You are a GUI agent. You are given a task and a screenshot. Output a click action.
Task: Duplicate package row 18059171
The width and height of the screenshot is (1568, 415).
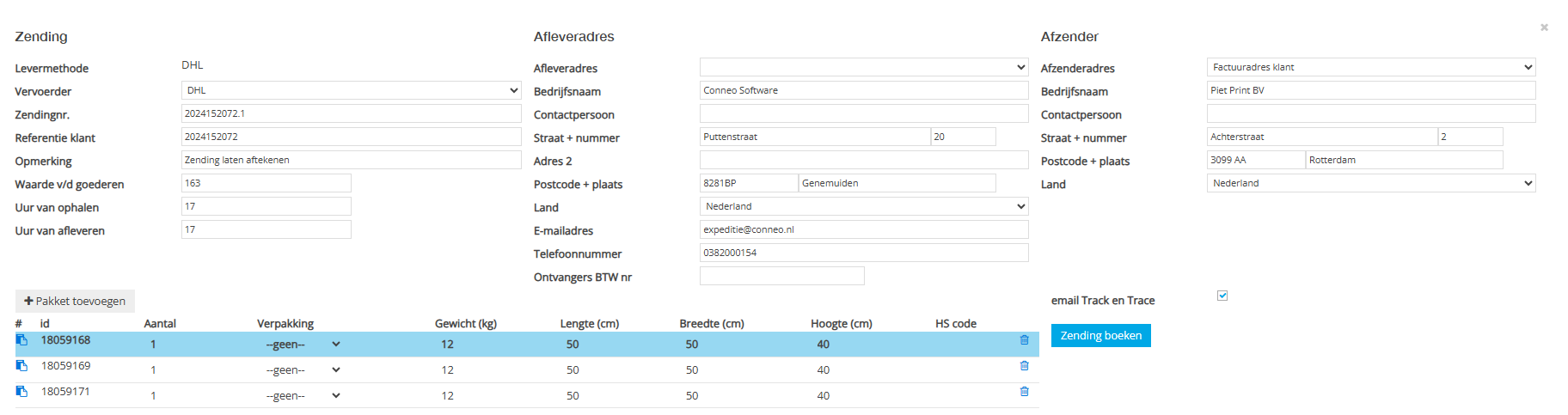coord(22,392)
